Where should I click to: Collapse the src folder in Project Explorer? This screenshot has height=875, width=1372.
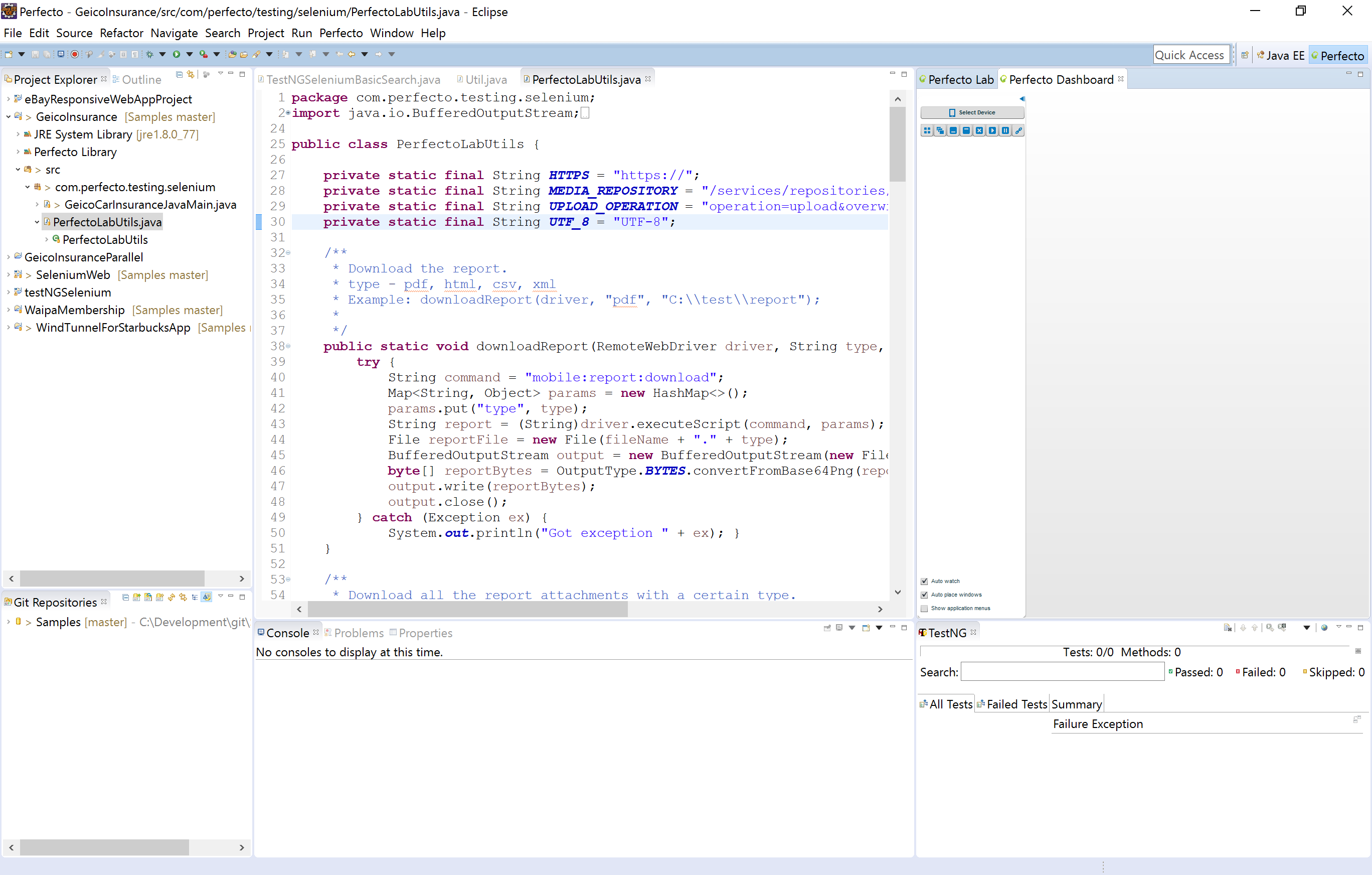coord(18,169)
